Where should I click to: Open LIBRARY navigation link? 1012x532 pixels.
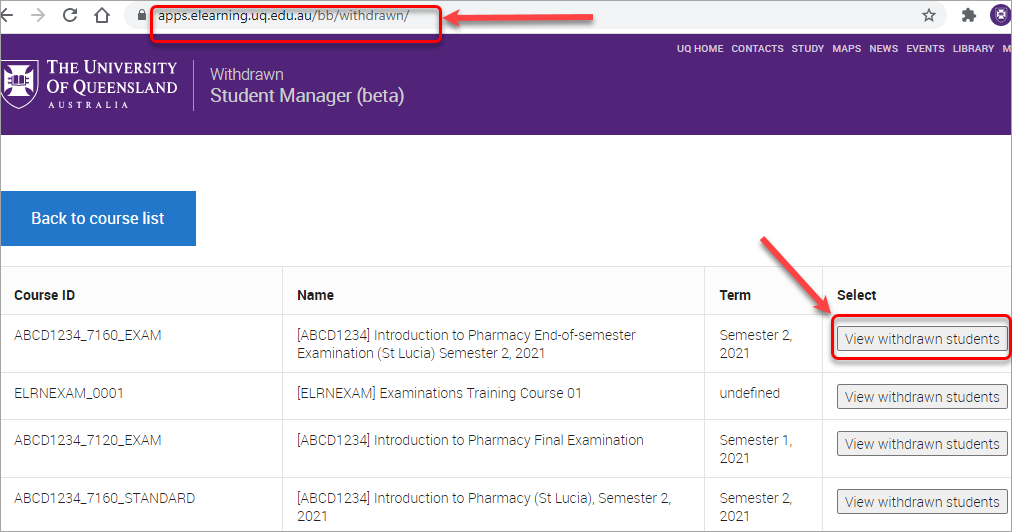click(x=973, y=48)
